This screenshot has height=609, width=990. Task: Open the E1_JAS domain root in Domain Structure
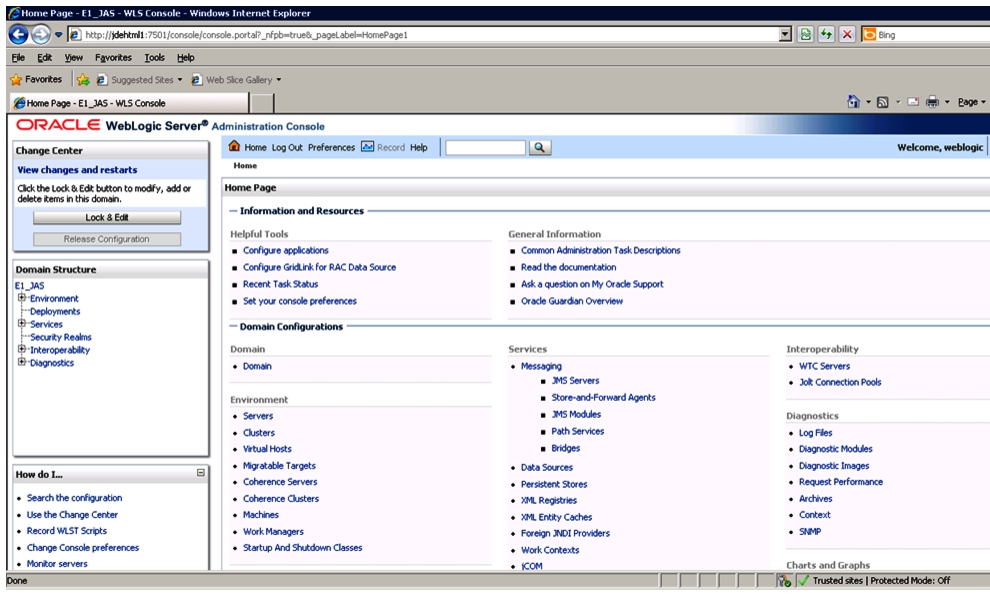click(30, 286)
